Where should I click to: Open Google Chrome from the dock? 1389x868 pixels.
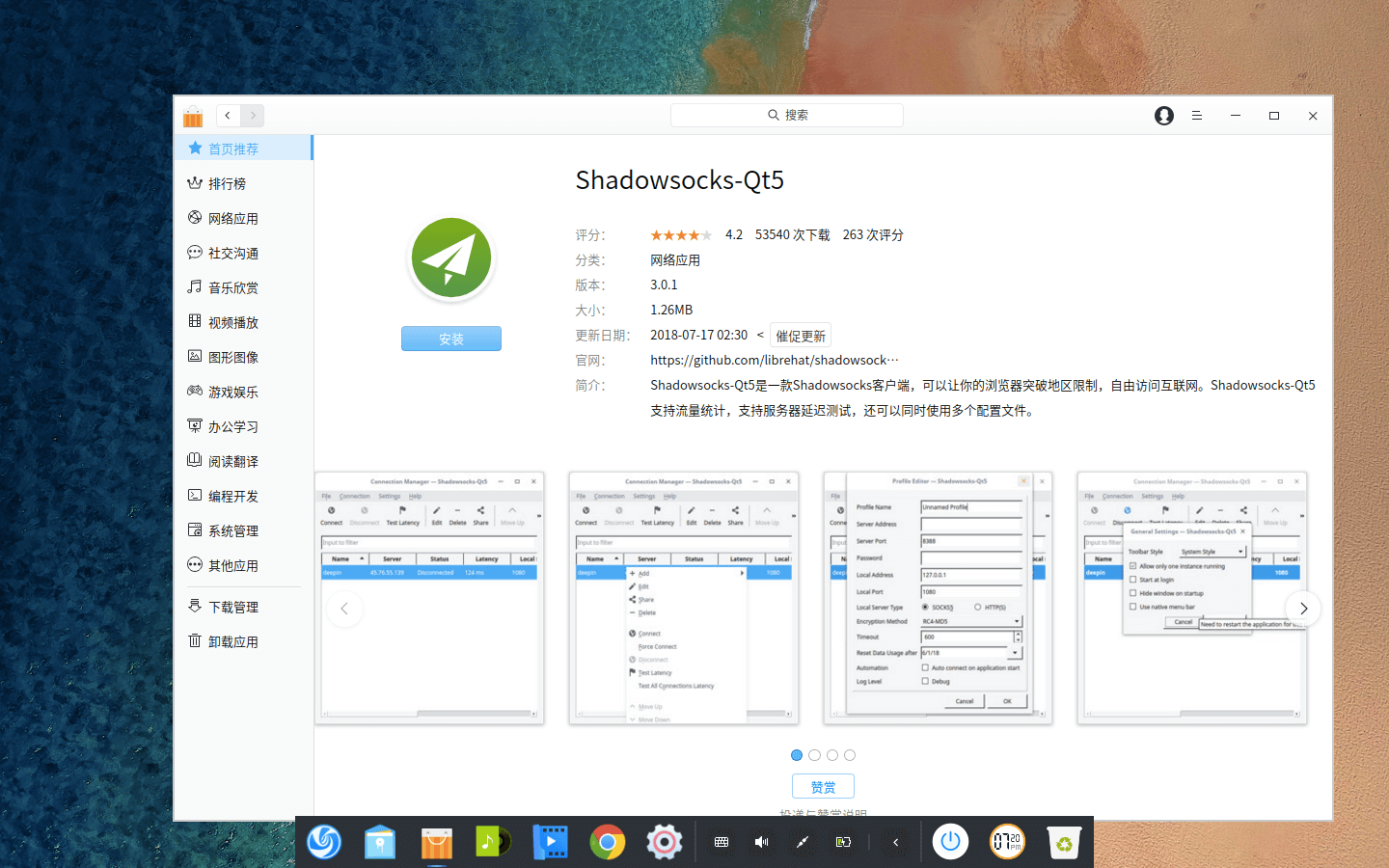point(608,842)
